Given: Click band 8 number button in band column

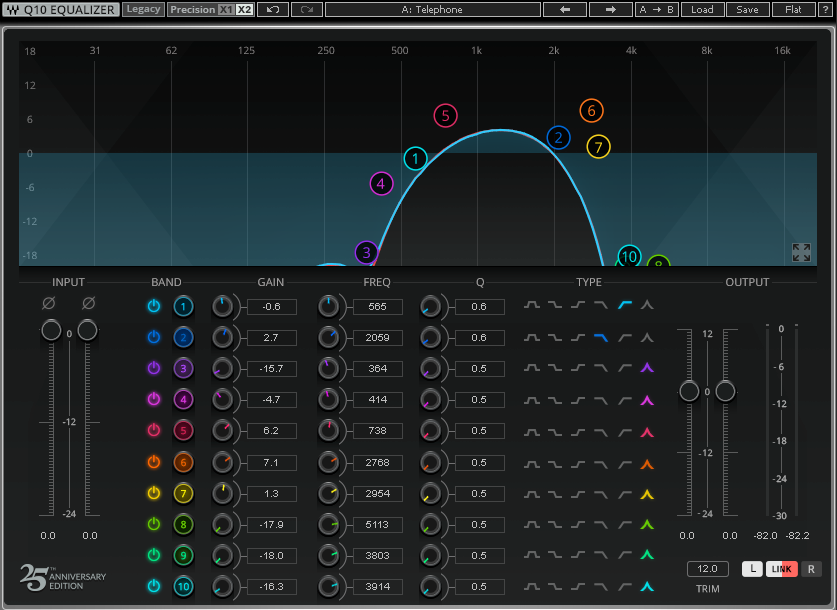Looking at the screenshot, I should click(183, 525).
